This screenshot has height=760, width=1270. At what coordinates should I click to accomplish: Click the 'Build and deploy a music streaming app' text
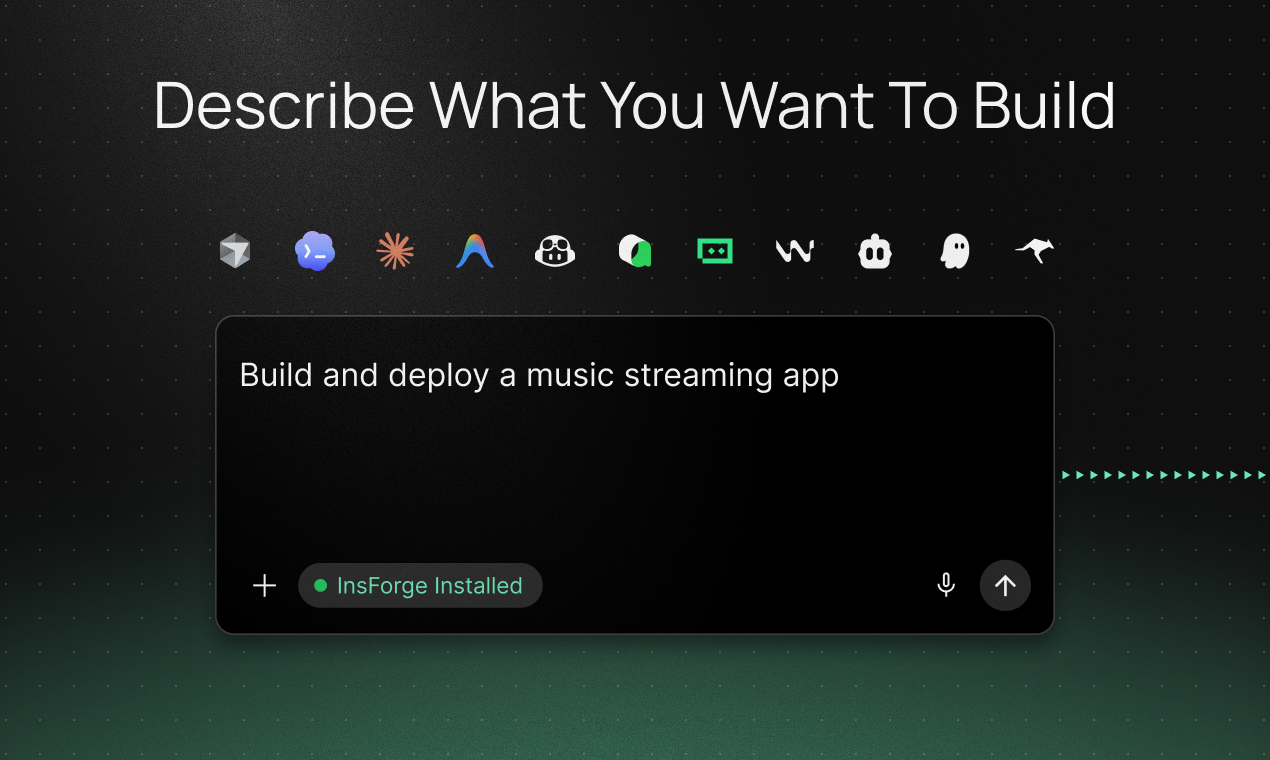(x=539, y=375)
